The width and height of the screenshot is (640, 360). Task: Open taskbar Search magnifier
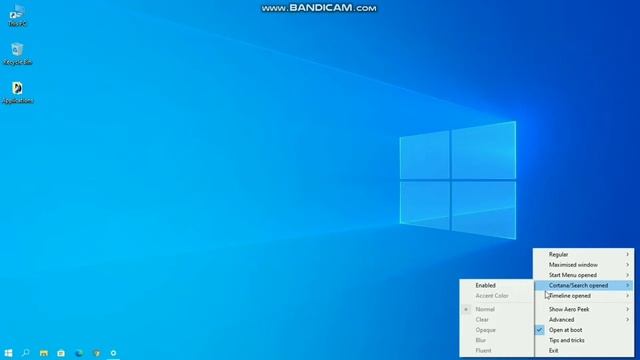tap(26, 353)
